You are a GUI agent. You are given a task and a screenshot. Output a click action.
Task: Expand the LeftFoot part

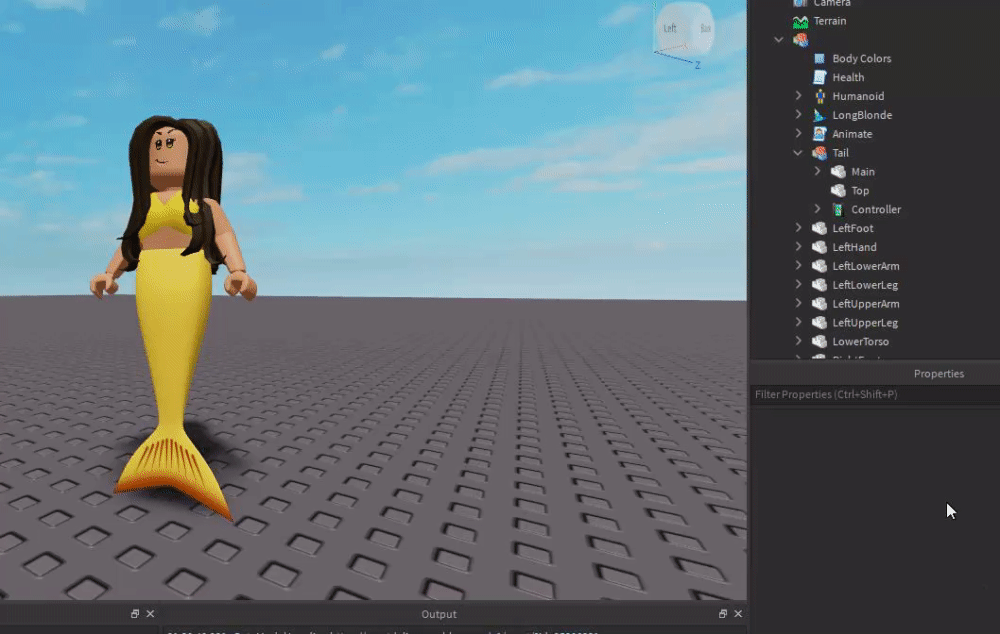(x=798, y=228)
